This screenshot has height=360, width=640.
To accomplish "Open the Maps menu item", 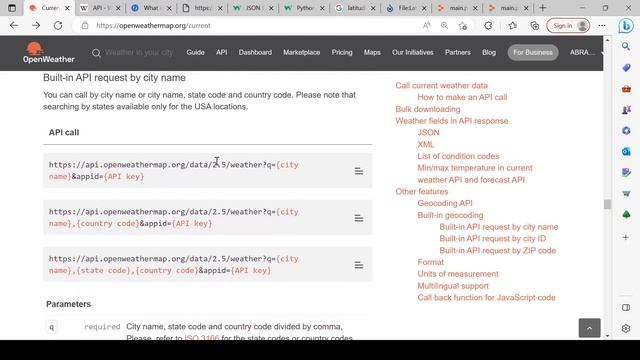I will click(x=372, y=52).
